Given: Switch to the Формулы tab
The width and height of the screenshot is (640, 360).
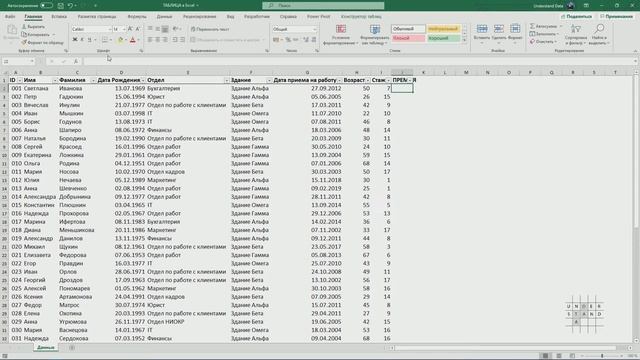Looking at the screenshot, I should click(137, 17).
